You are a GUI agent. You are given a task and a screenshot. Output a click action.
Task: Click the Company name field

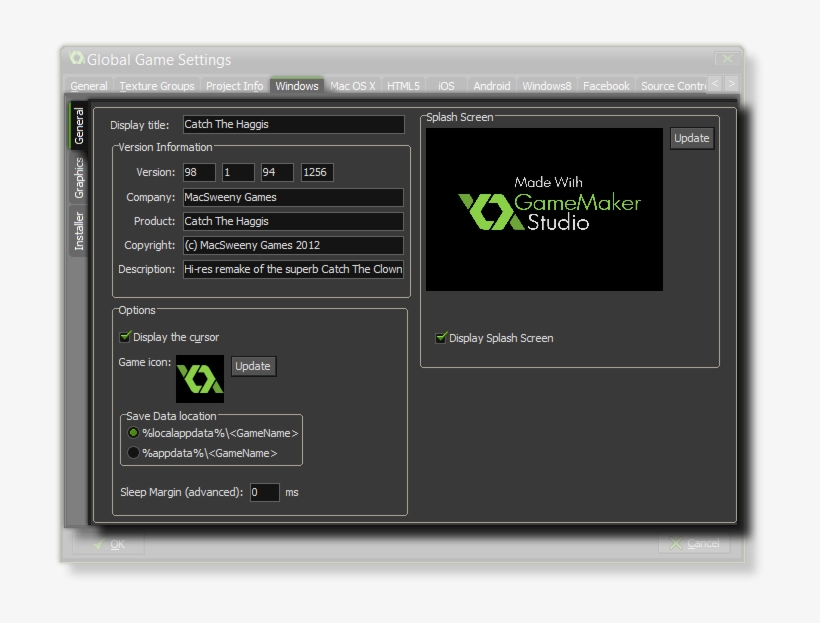[x=292, y=197]
